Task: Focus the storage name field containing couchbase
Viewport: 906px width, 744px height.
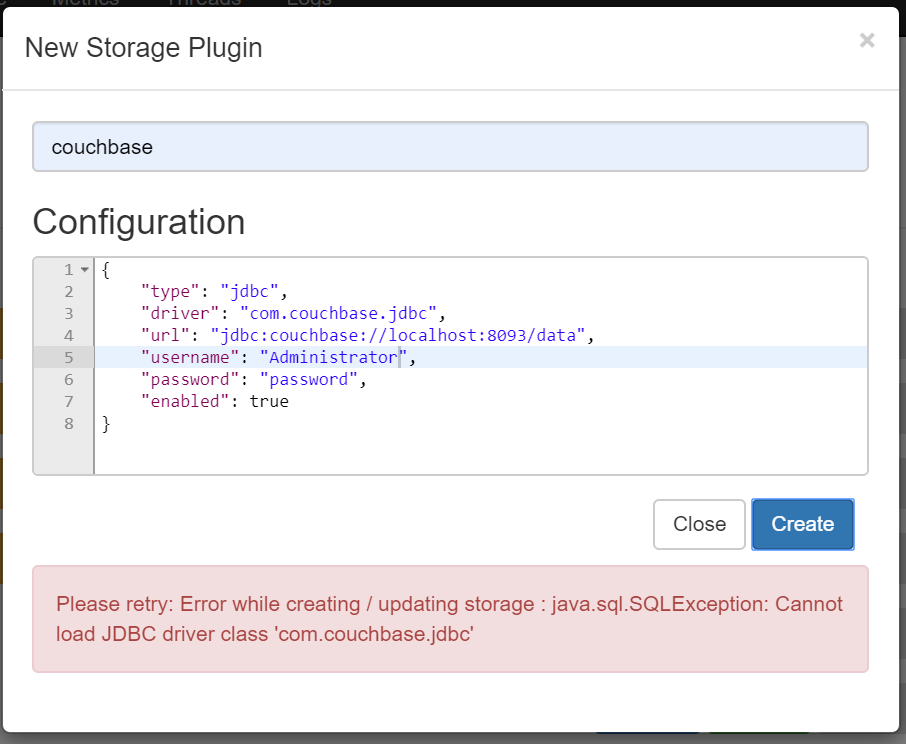Action: coord(450,147)
